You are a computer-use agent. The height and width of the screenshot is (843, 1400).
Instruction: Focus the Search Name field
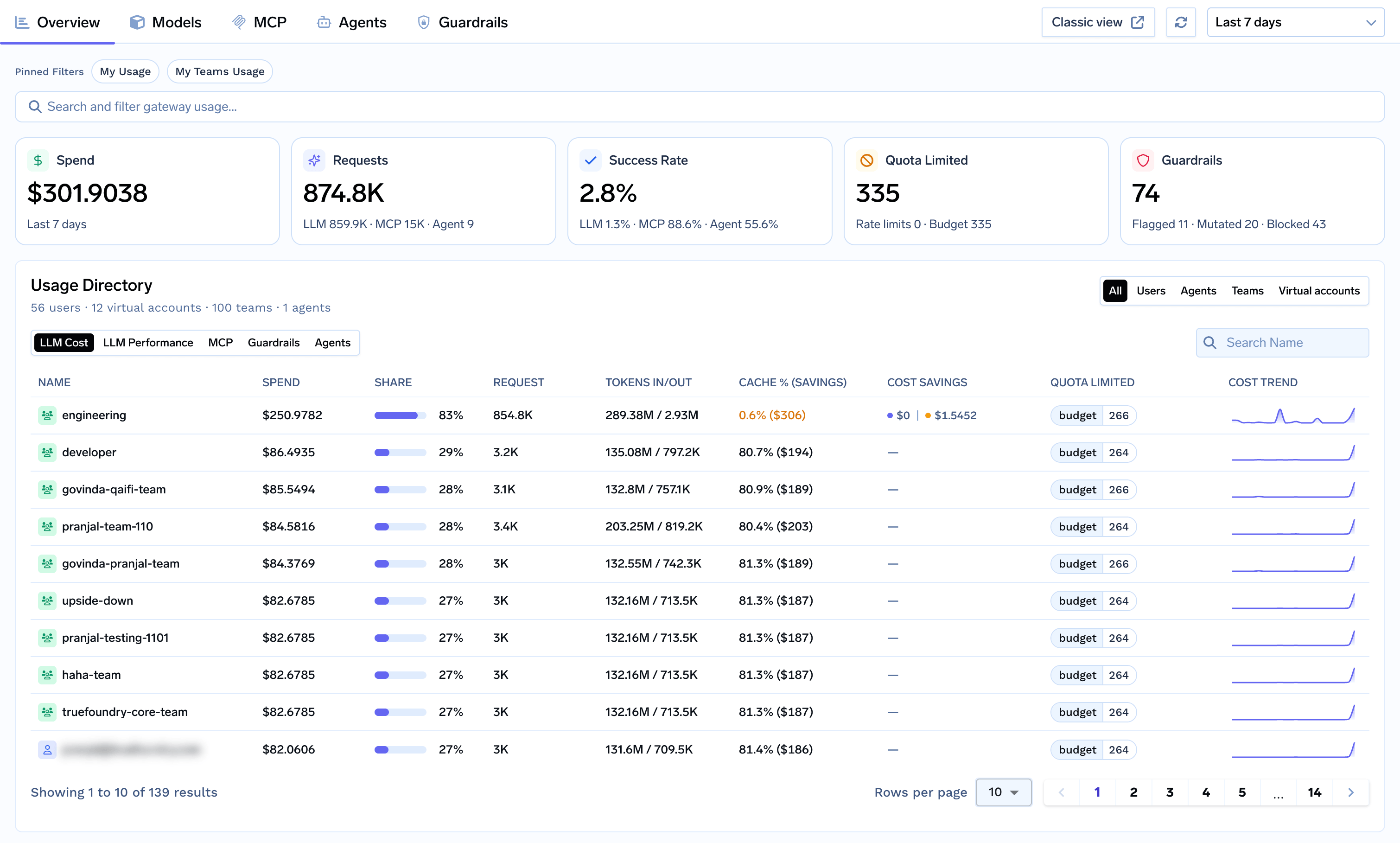point(1282,343)
